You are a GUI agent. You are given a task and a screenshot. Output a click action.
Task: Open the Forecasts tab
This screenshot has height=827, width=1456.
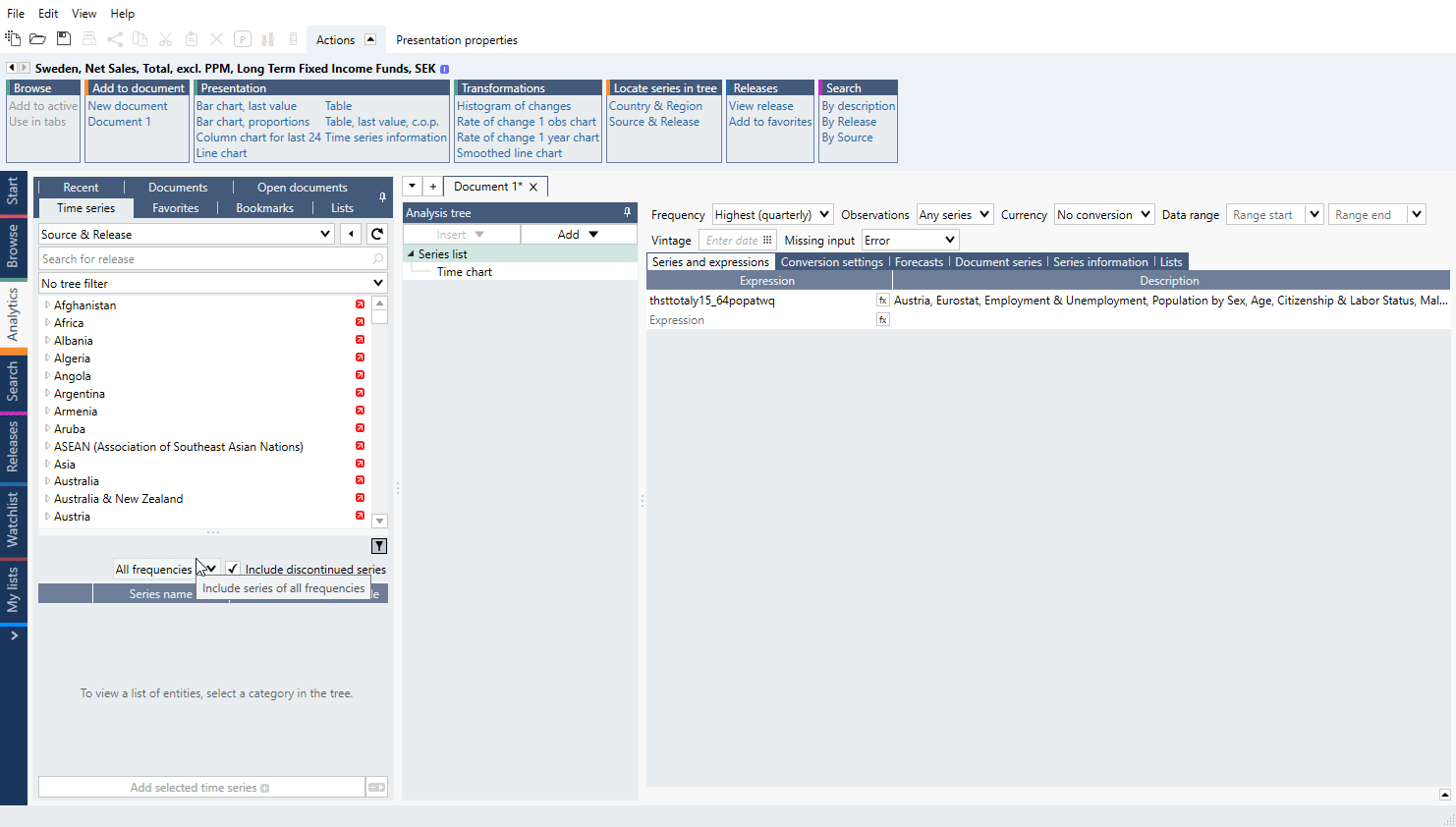(919, 262)
